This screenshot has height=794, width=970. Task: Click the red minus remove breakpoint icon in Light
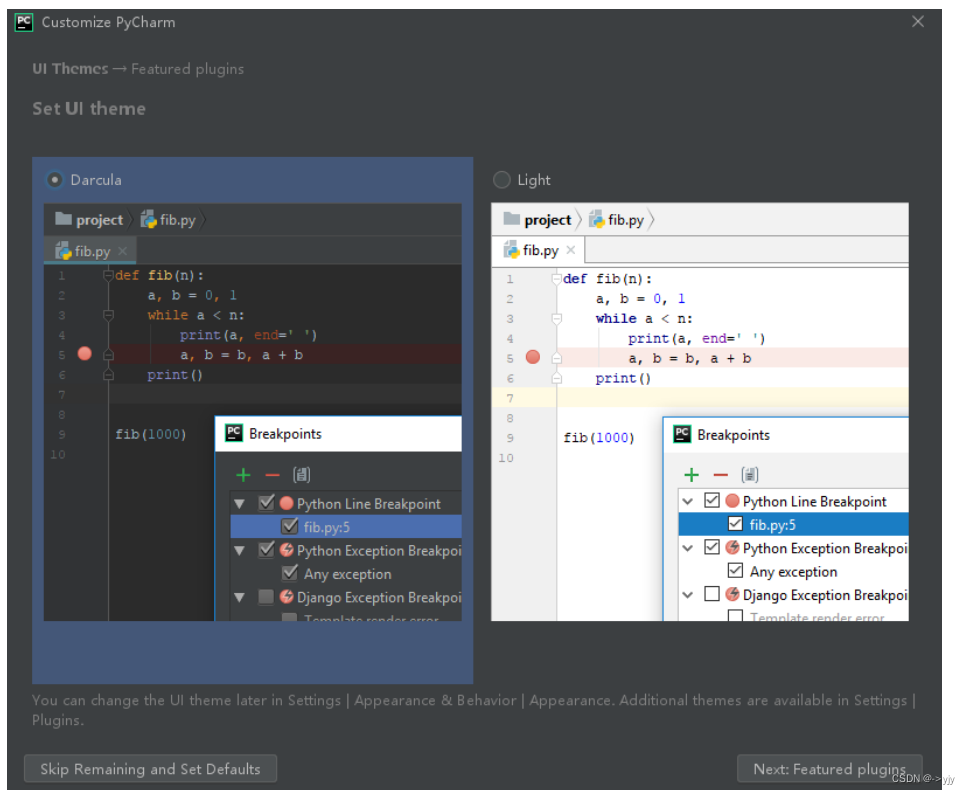click(x=721, y=475)
